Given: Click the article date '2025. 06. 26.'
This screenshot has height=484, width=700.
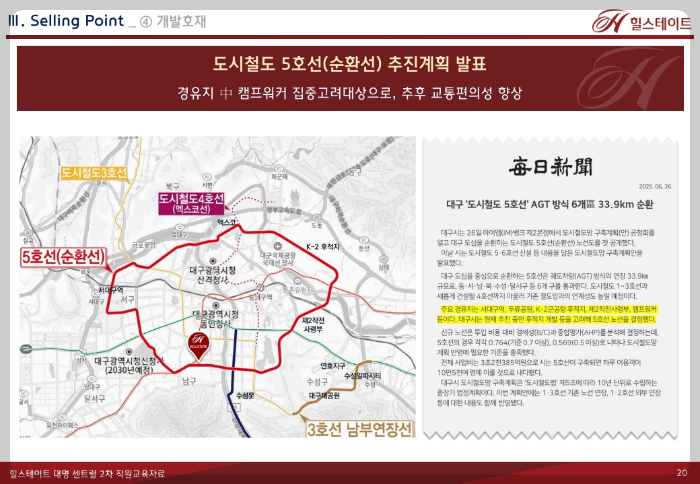Looking at the screenshot, I should (x=655, y=187).
